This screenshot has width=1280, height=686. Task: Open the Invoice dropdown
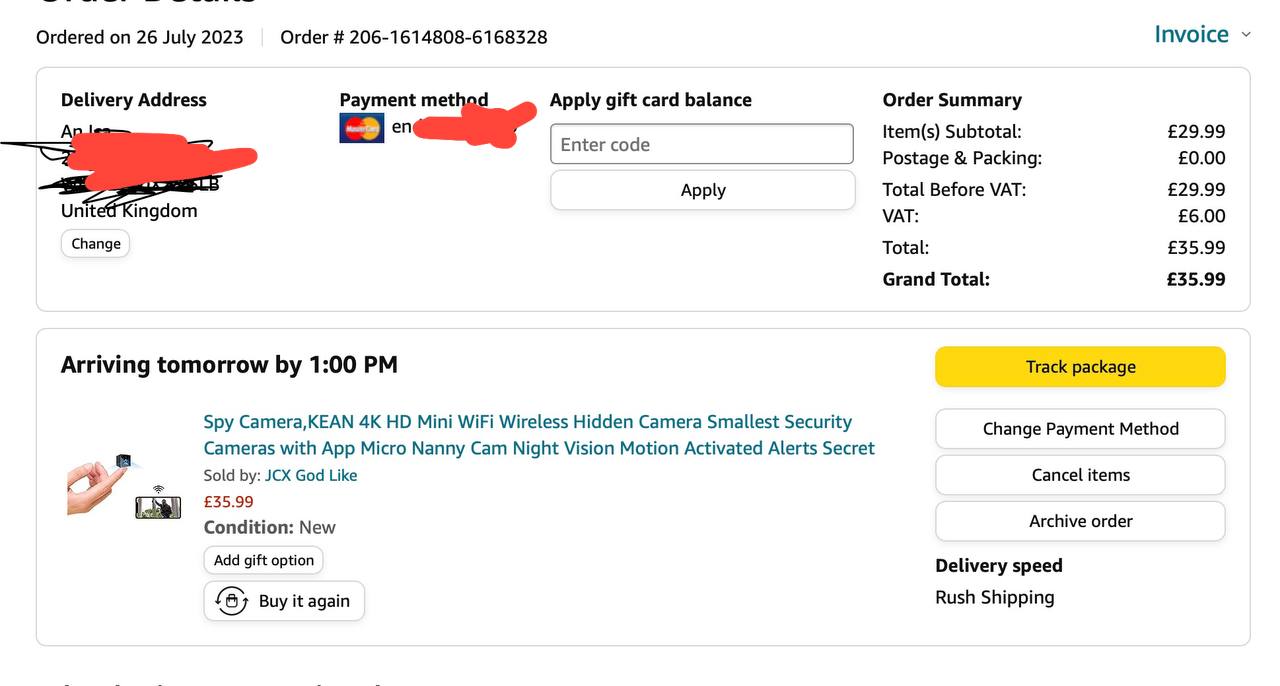tap(1191, 35)
